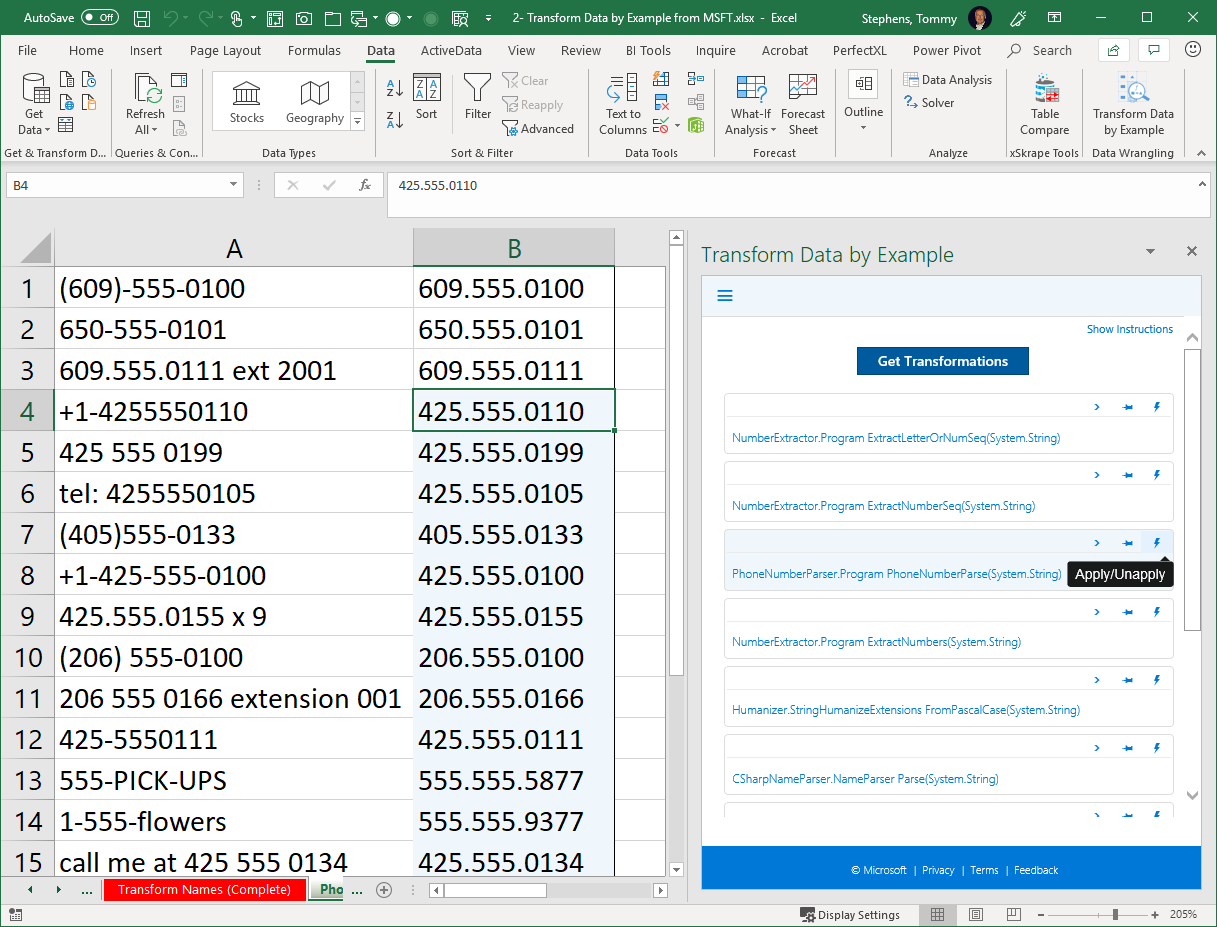The width and height of the screenshot is (1217, 927).
Task: Click the Consolidate icon
Action: coord(695,79)
